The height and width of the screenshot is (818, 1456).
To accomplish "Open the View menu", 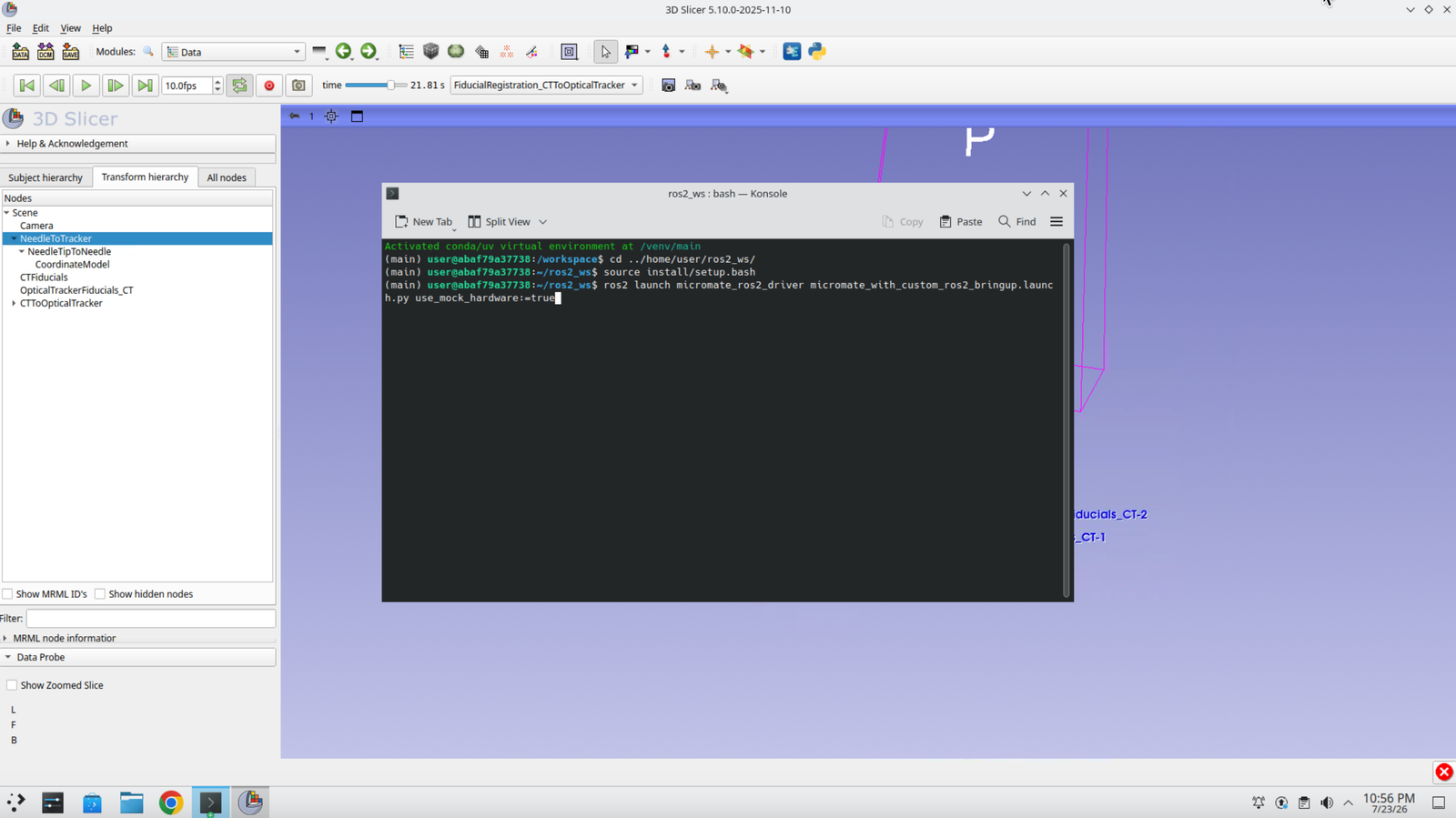I will 70,28.
